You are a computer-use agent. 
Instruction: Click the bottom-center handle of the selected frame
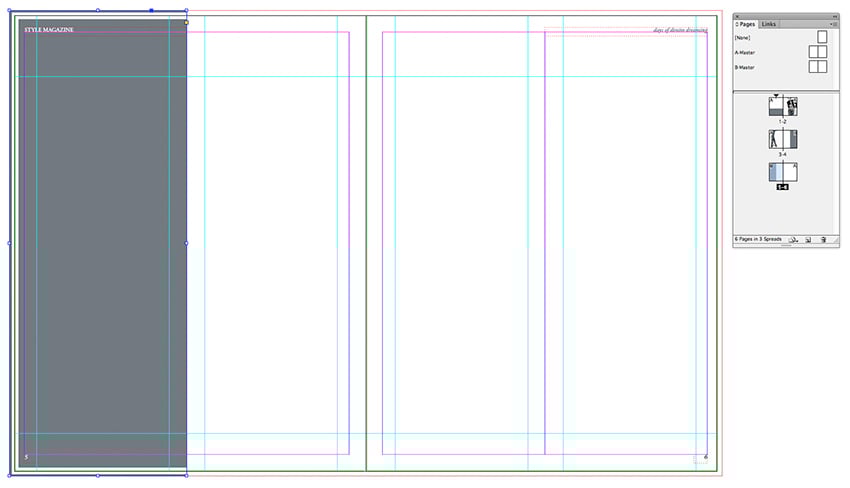point(98,476)
